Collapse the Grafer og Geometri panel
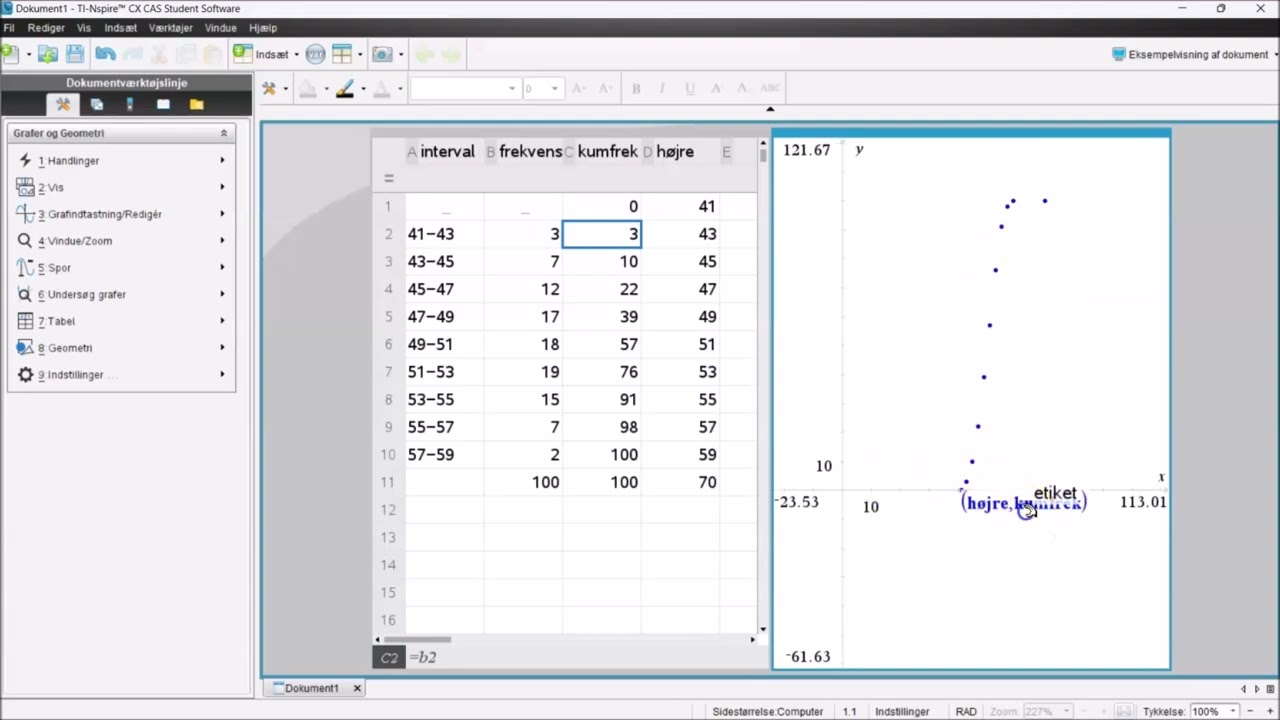Image resolution: width=1280 pixels, height=720 pixels. tap(224, 133)
